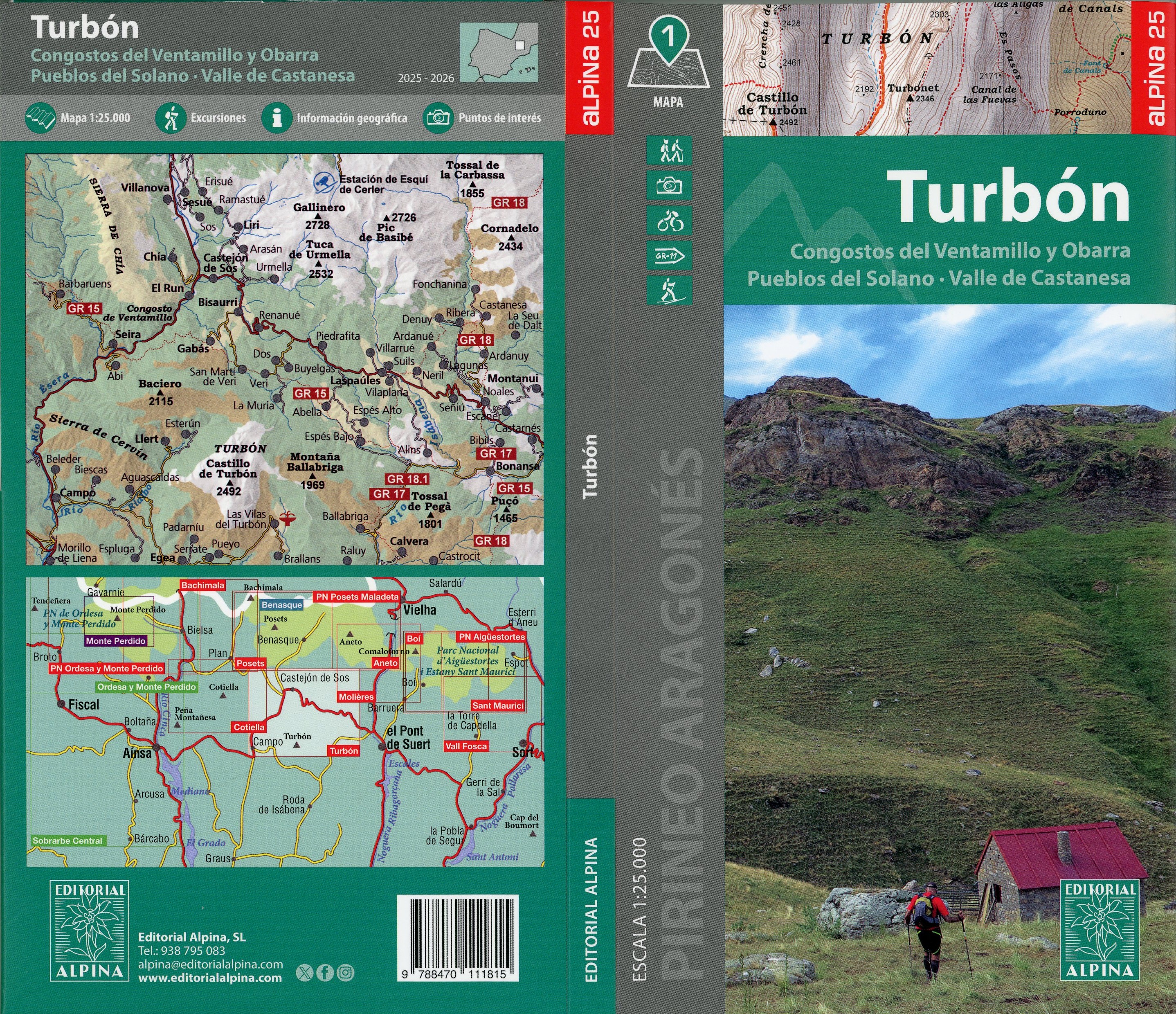This screenshot has height=1014, width=1176.
Task: Click the Excursiones hiker icon
Action: pyautogui.click(x=170, y=118)
